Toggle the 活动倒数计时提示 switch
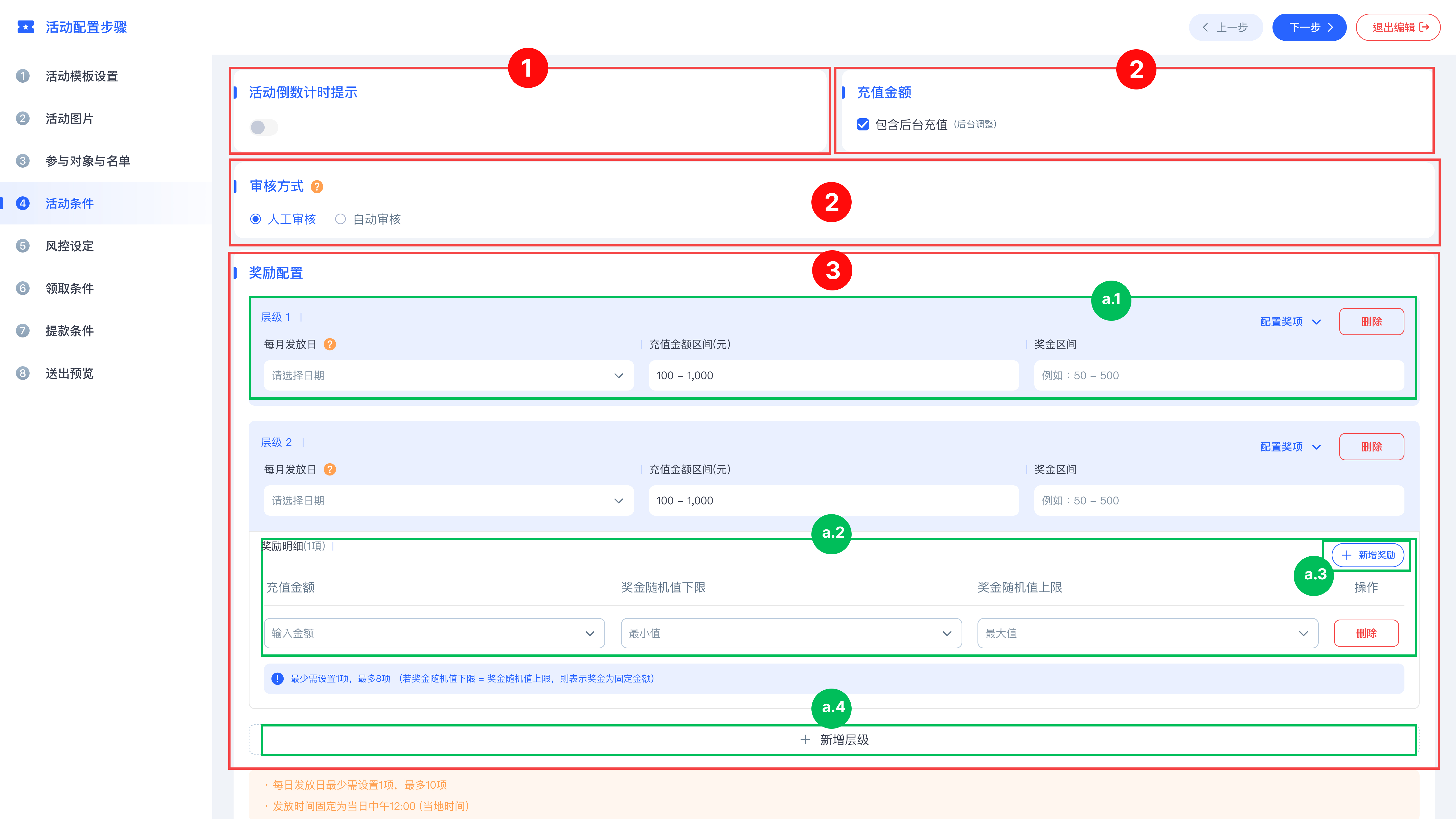The width and height of the screenshot is (1456, 819). click(263, 127)
